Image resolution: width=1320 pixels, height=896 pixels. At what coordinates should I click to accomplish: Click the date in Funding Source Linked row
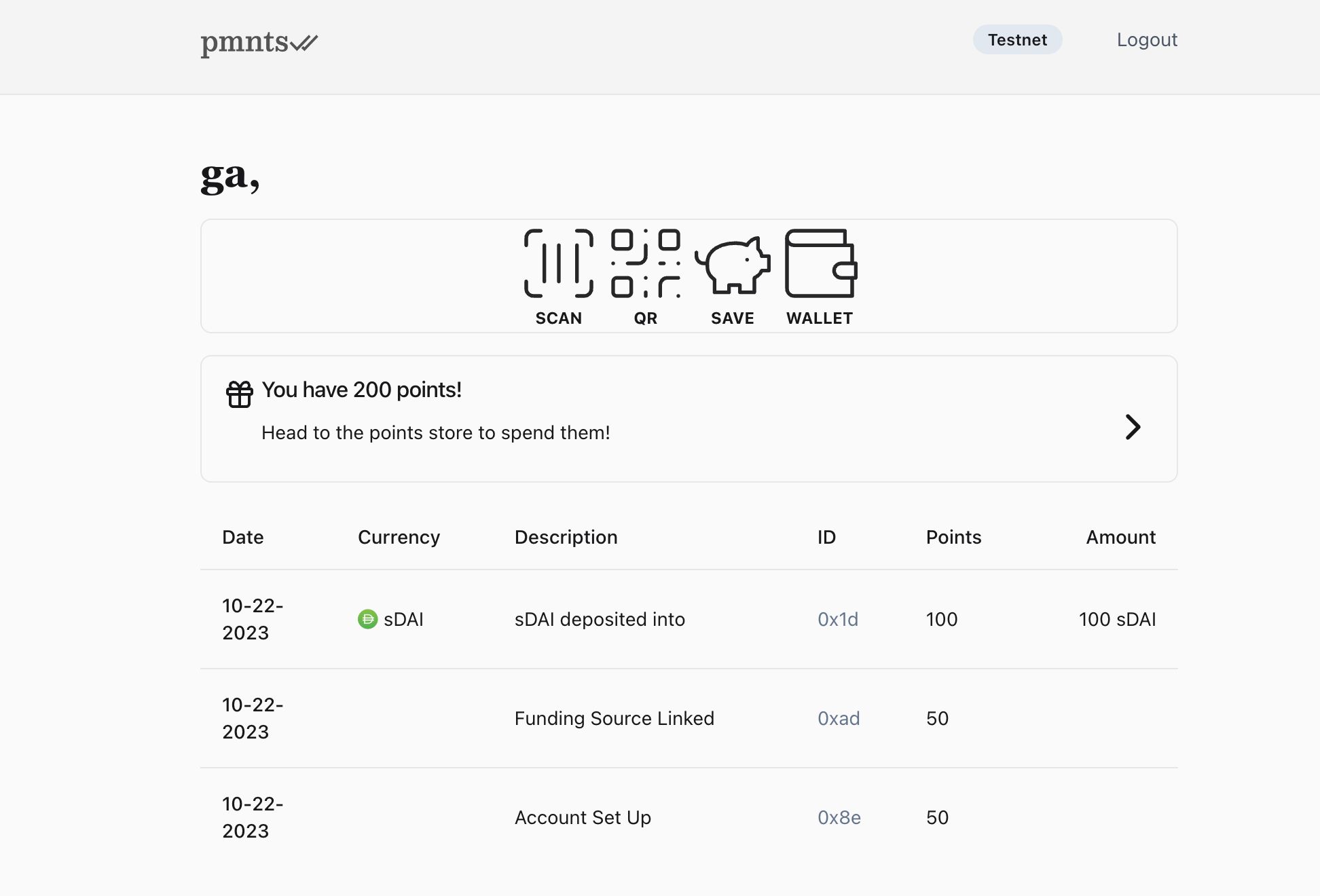tap(253, 718)
